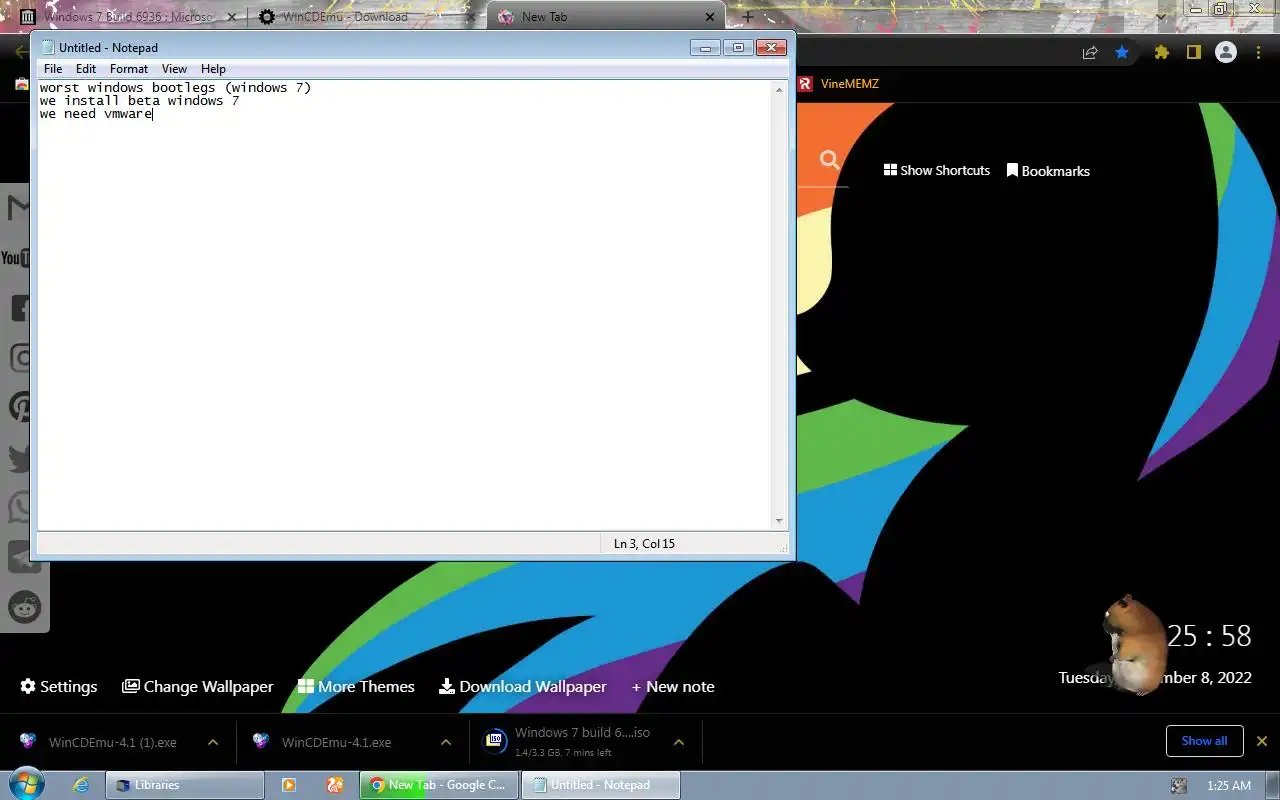Toggle the bookmark star in Chrome

[1122, 53]
